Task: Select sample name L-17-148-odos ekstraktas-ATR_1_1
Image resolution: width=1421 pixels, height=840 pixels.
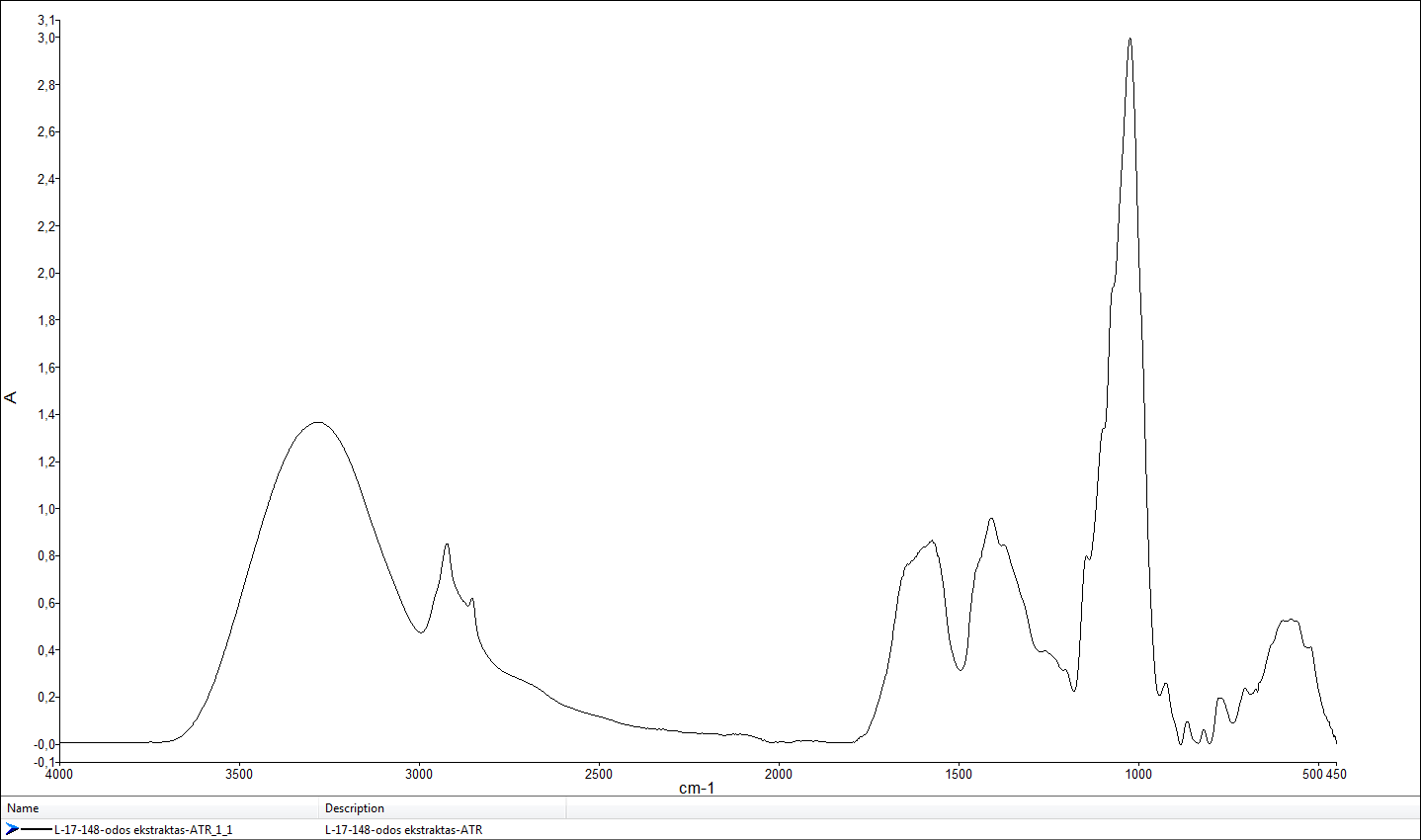Action: pyautogui.click(x=143, y=830)
